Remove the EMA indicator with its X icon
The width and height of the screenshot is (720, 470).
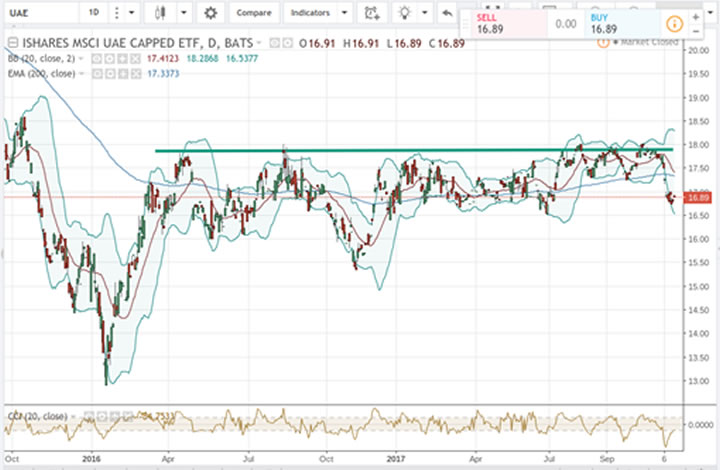tap(135, 74)
